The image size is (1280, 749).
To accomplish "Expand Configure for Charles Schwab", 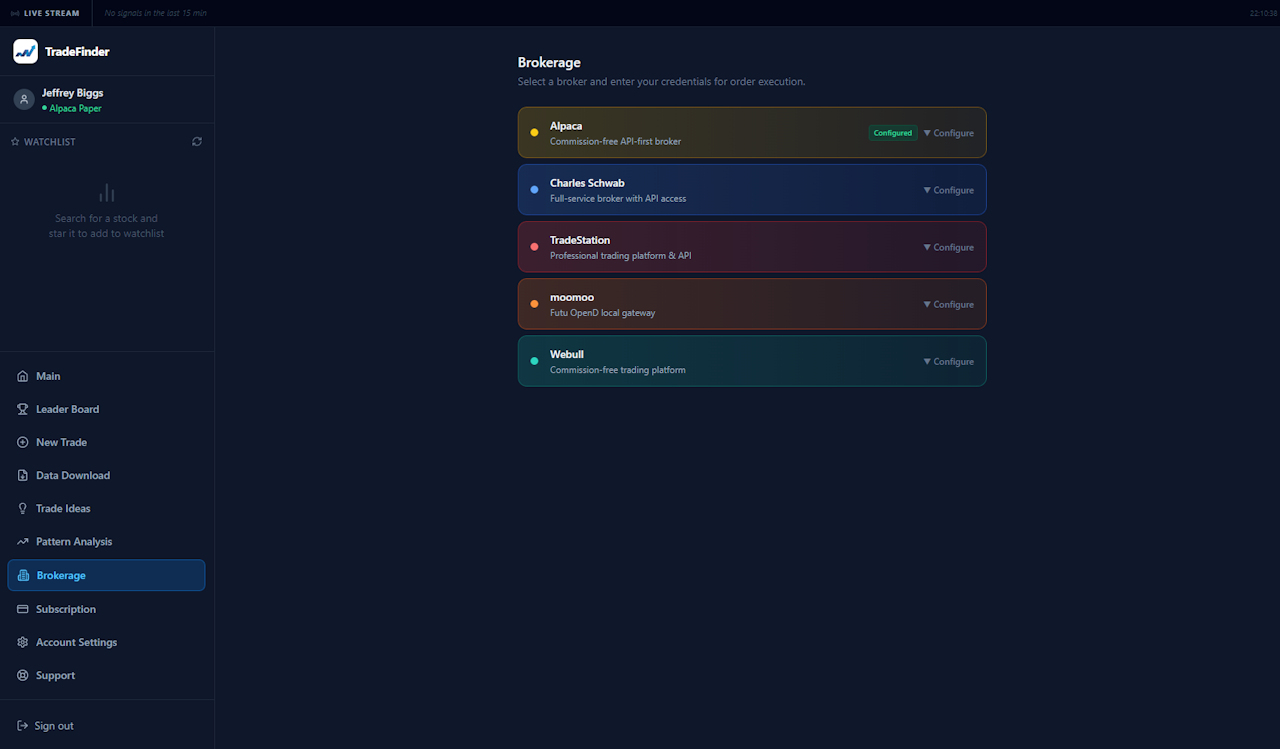I will pyautogui.click(x=949, y=190).
